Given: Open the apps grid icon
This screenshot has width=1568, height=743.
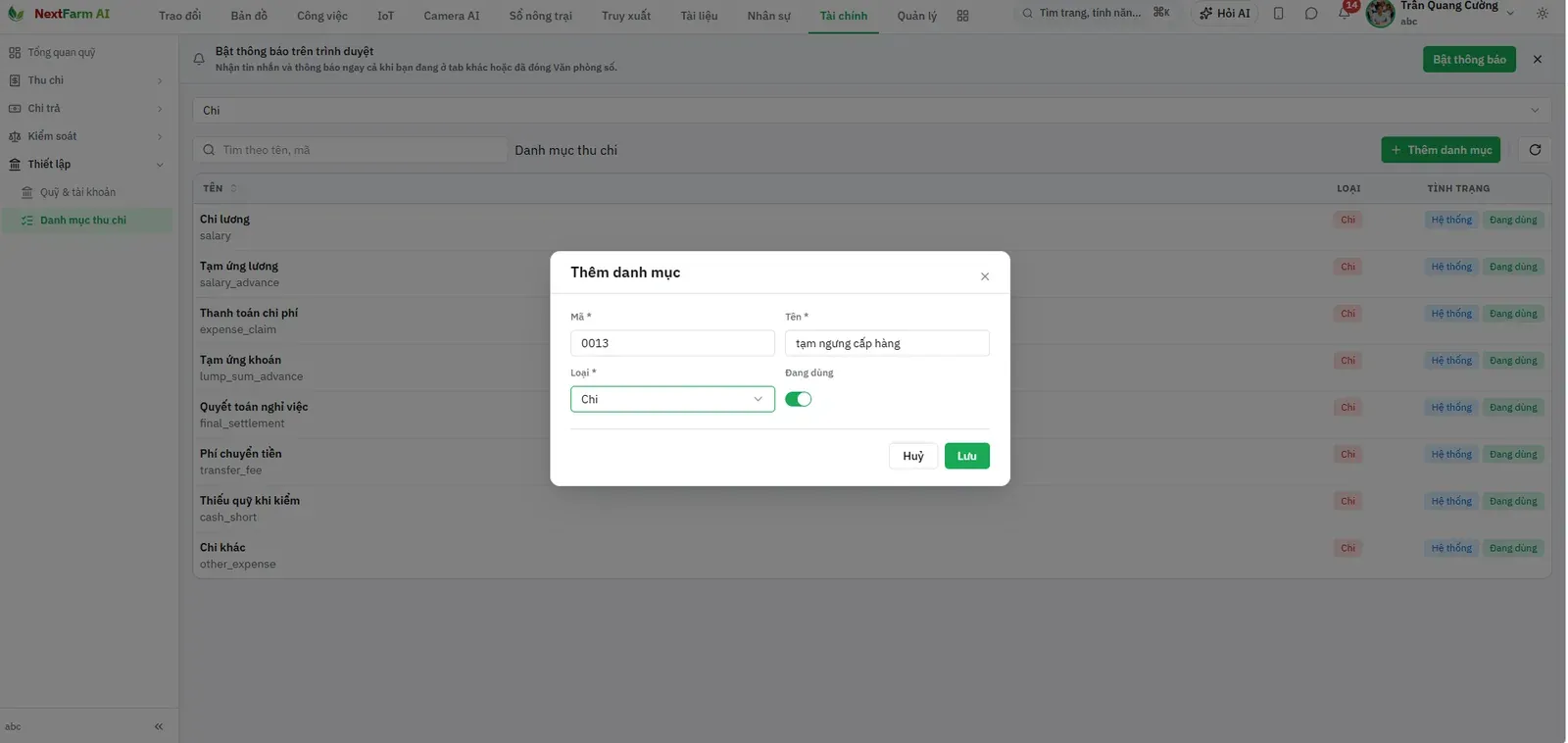Looking at the screenshot, I should [962, 16].
